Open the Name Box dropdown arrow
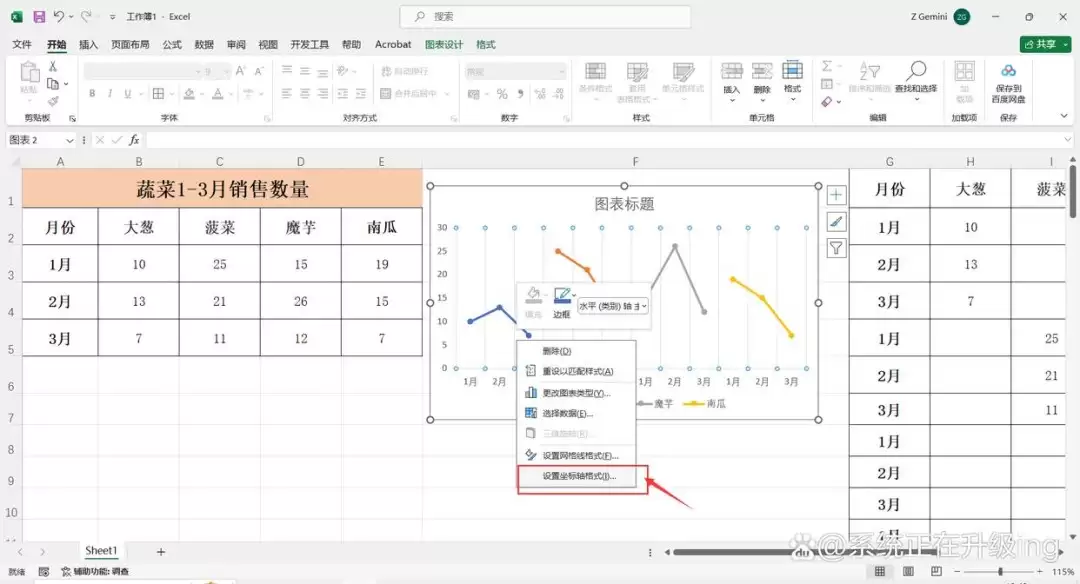Viewport: 1080px width, 584px height. (x=70, y=140)
